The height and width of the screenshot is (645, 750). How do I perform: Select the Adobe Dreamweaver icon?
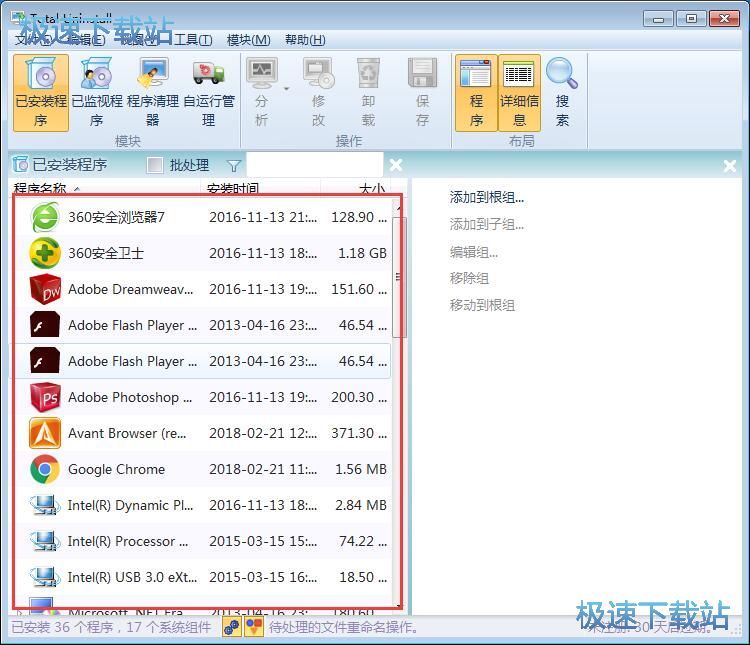coord(45,289)
